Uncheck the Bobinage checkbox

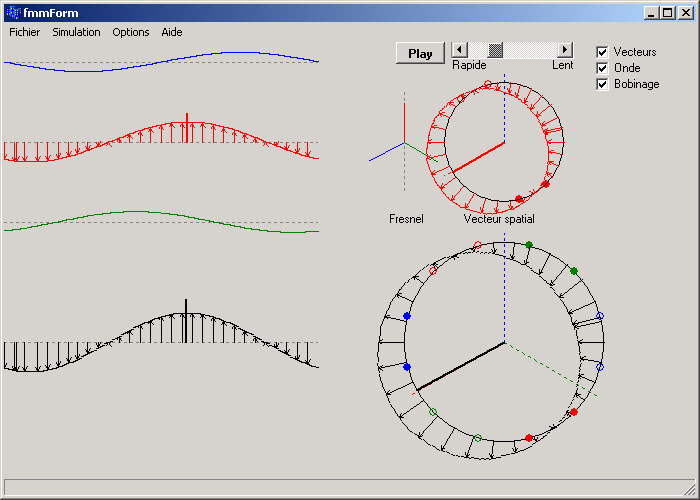point(602,84)
